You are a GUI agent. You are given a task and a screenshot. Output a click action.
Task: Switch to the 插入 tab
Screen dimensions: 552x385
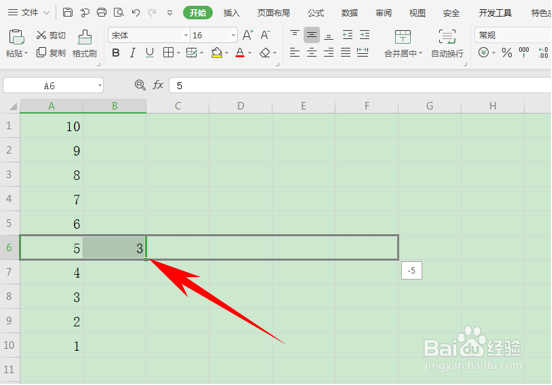point(231,13)
